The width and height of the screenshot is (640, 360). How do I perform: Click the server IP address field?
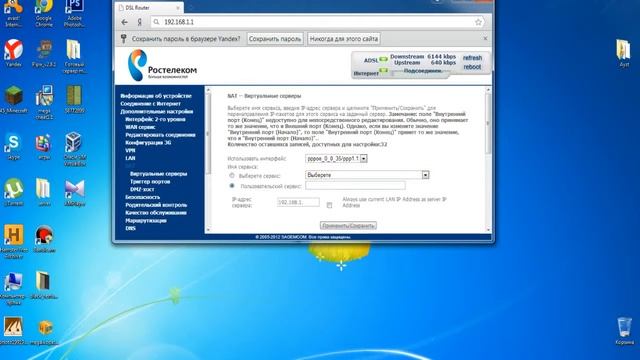pyautogui.click(x=298, y=202)
